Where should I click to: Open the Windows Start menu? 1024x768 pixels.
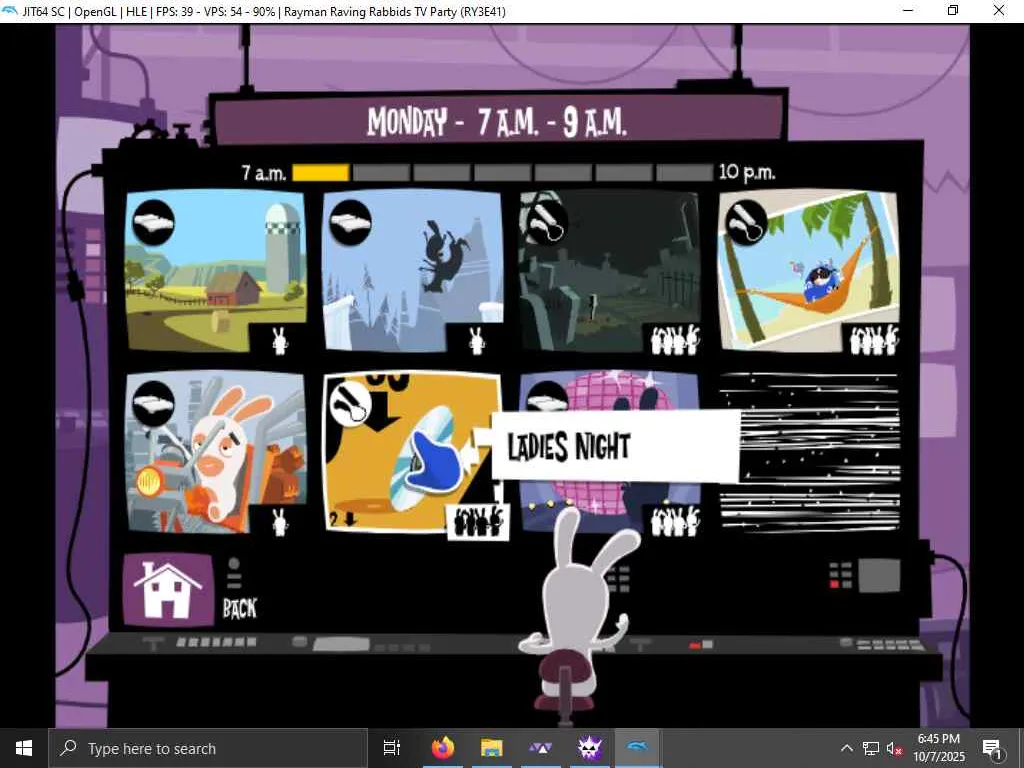[24, 748]
